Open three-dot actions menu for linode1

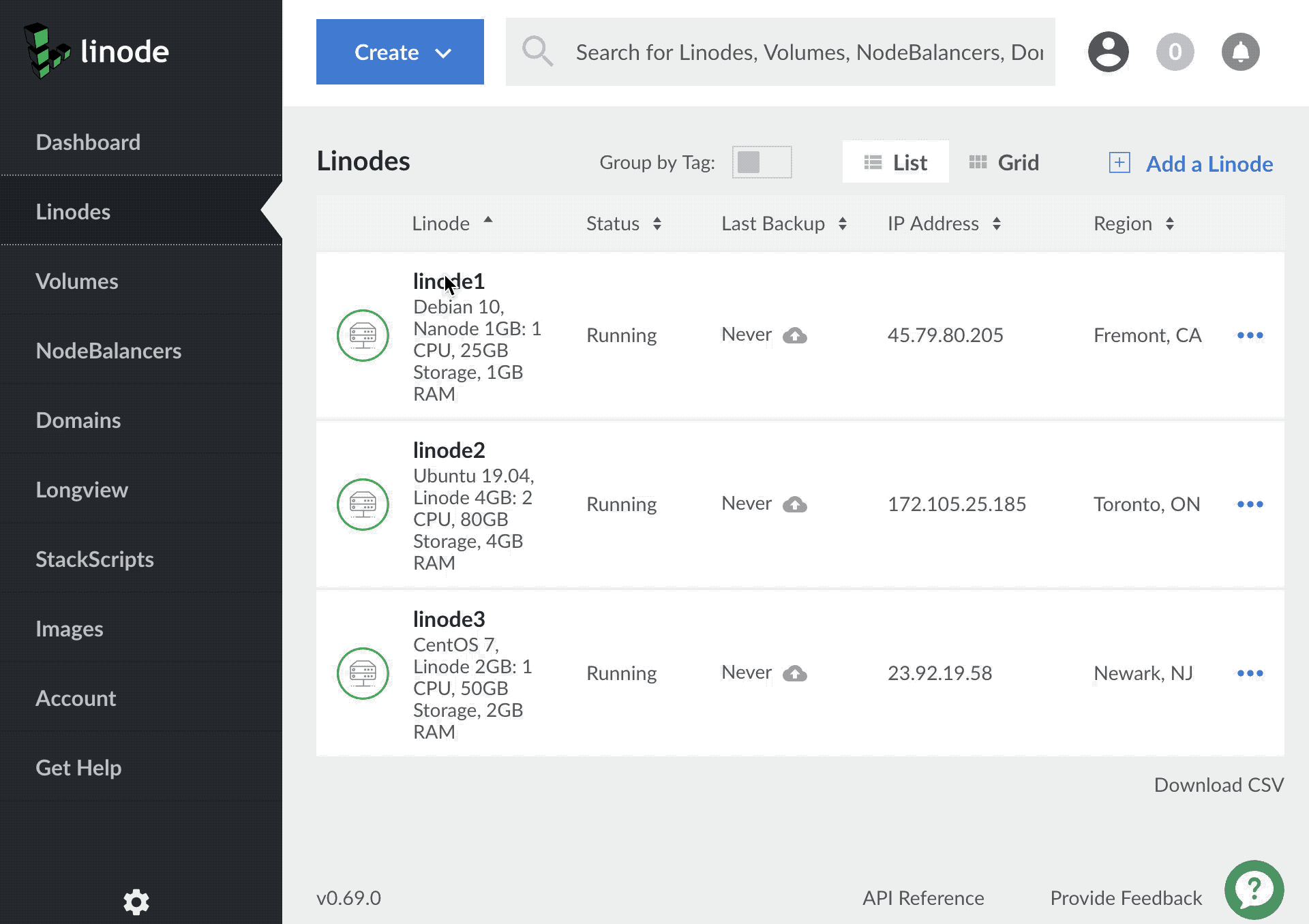coord(1250,335)
